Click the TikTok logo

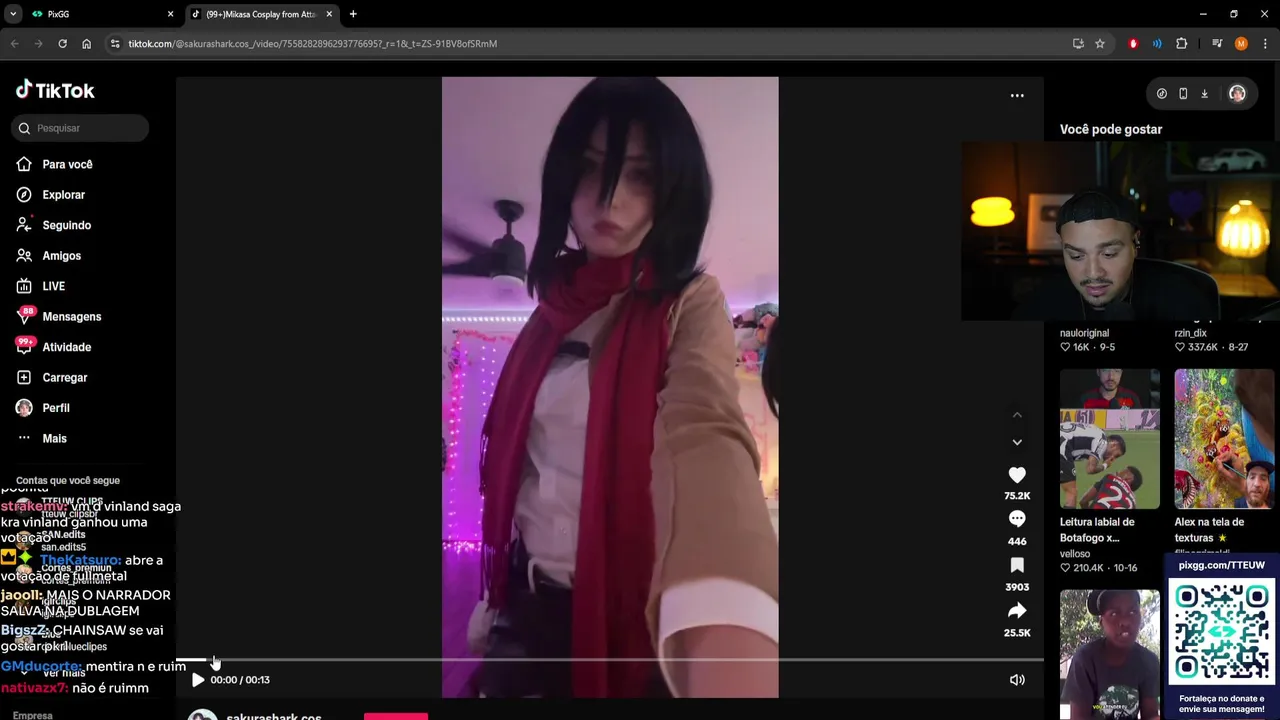(55, 90)
